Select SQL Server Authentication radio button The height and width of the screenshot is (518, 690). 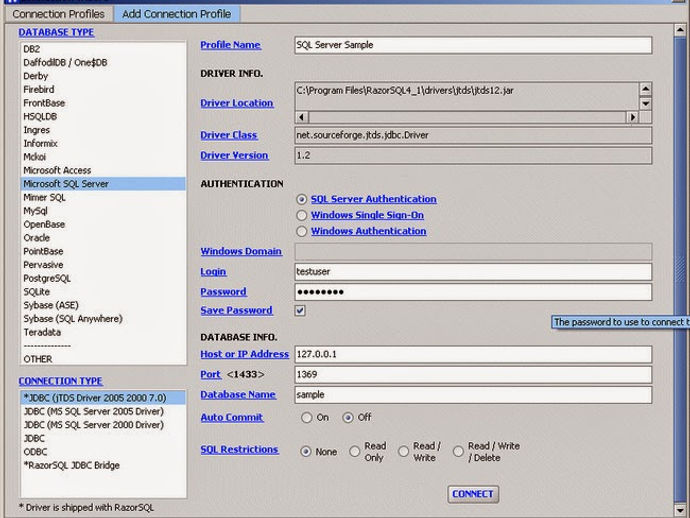pos(301,199)
